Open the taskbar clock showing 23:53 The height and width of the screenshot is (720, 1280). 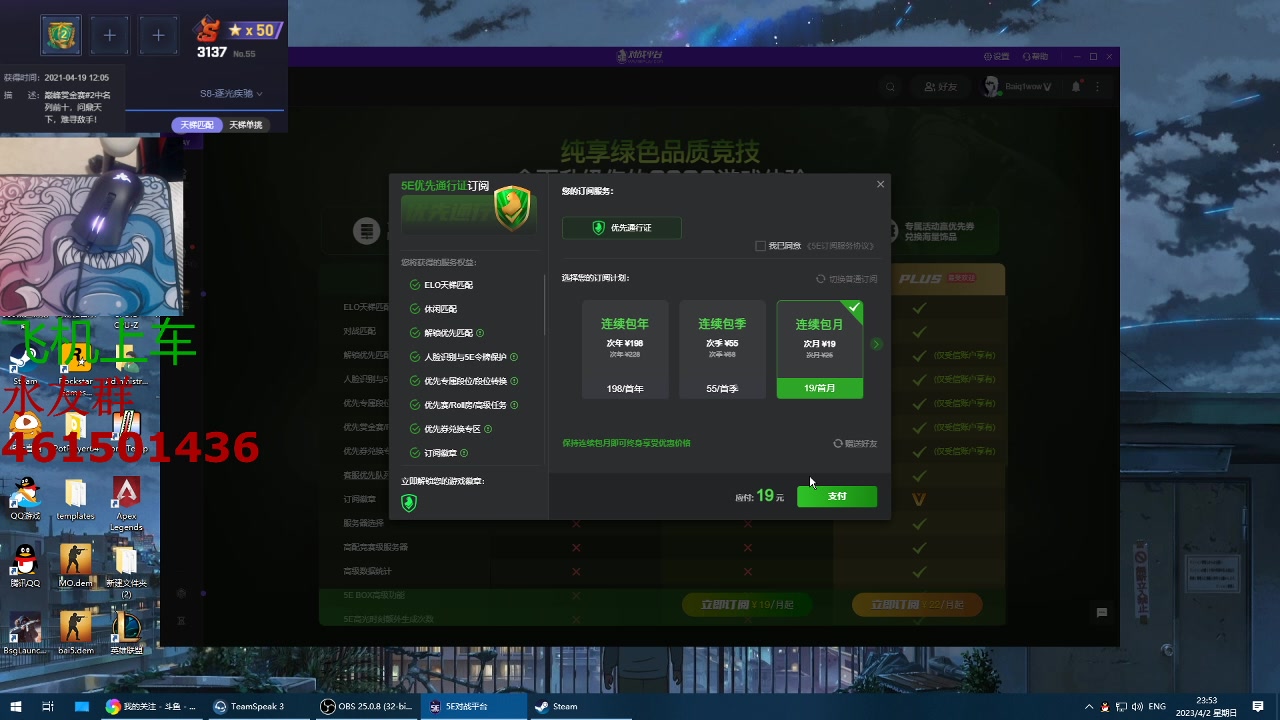[x=1207, y=706]
